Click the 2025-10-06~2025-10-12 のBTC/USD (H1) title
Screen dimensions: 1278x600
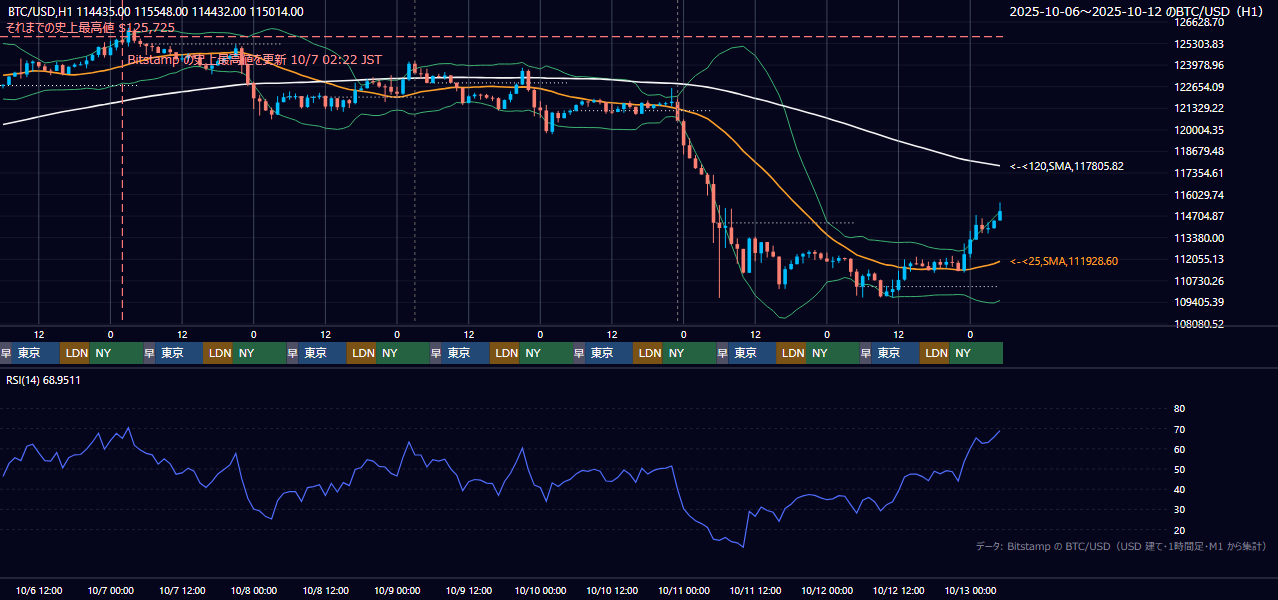pos(1136,12)
